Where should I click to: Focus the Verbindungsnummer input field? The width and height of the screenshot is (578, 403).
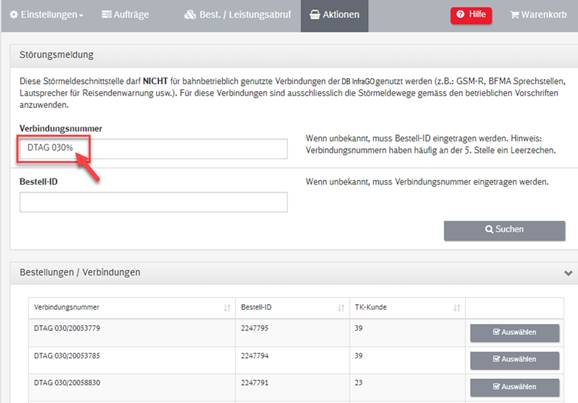pos(153,149)
